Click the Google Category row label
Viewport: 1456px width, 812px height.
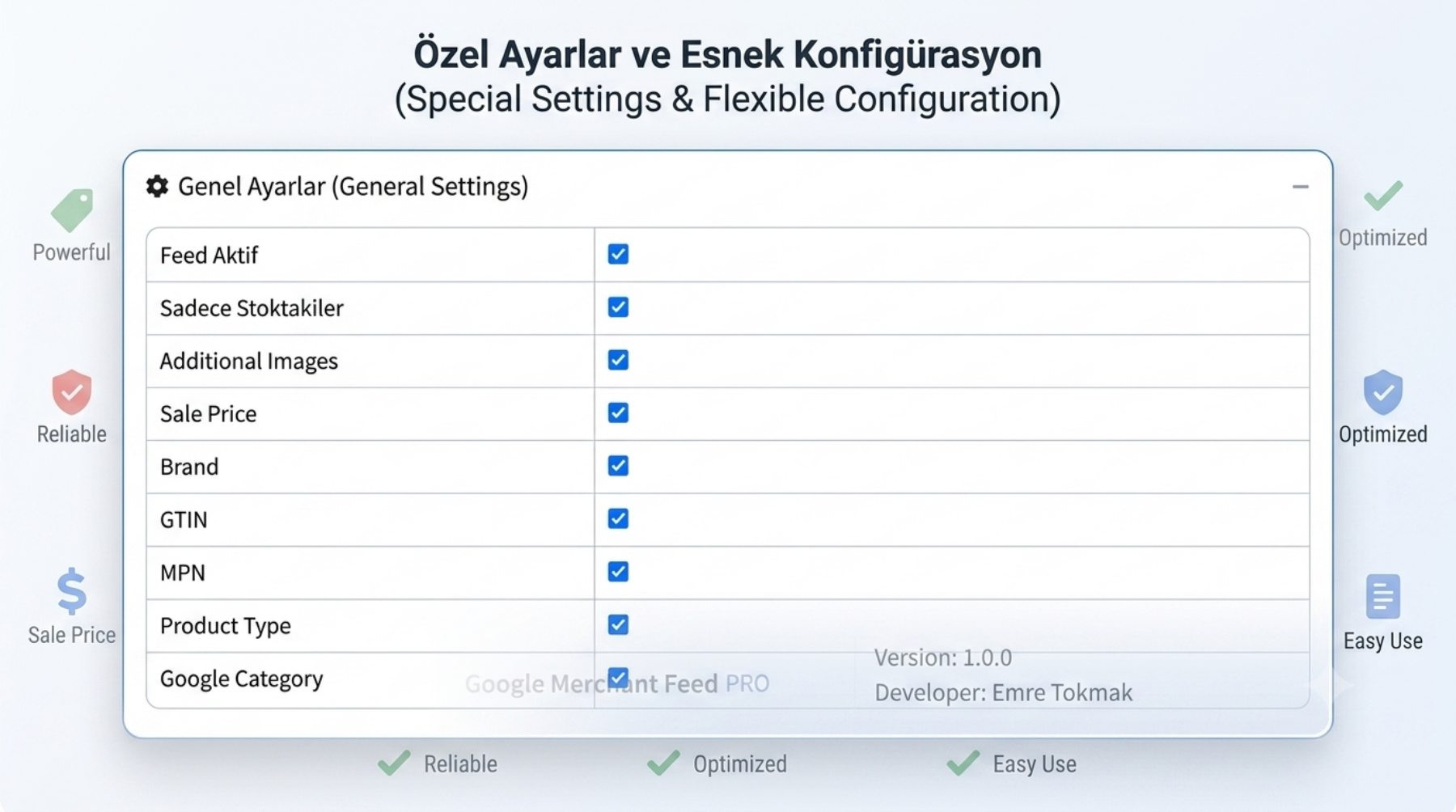pos(241,679)
